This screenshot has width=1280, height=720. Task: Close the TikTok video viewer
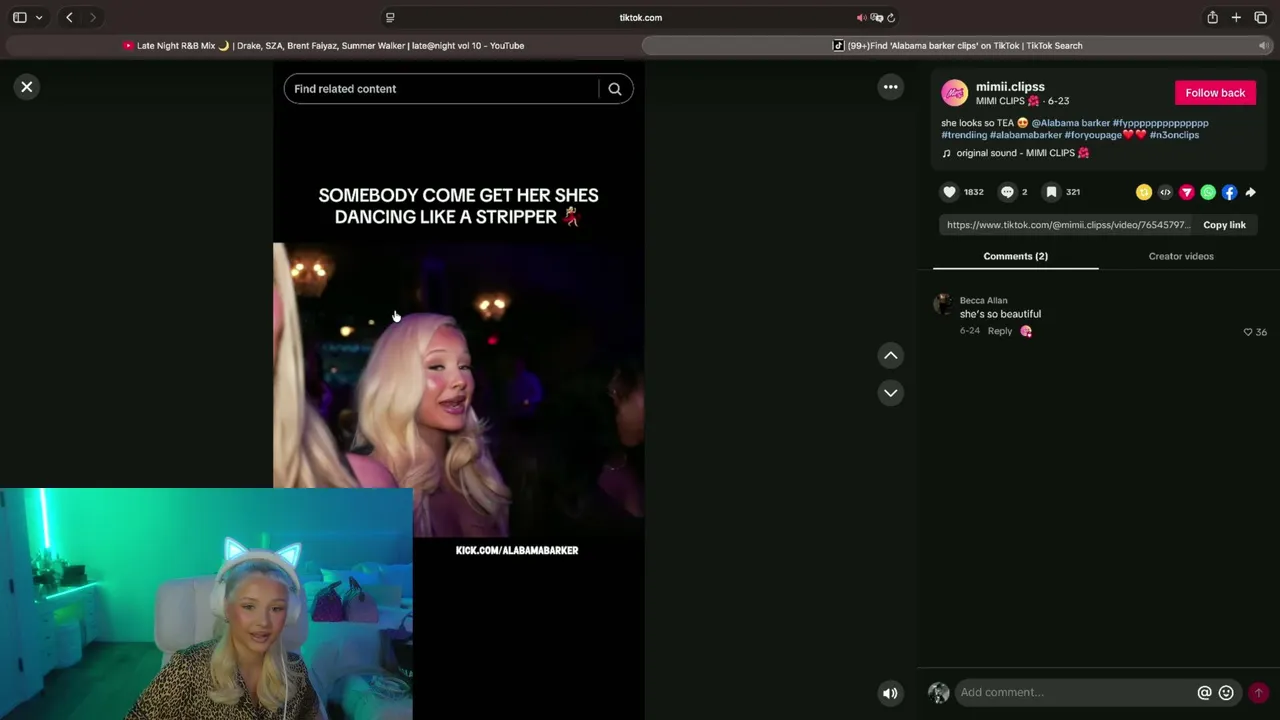pos(27,87)
